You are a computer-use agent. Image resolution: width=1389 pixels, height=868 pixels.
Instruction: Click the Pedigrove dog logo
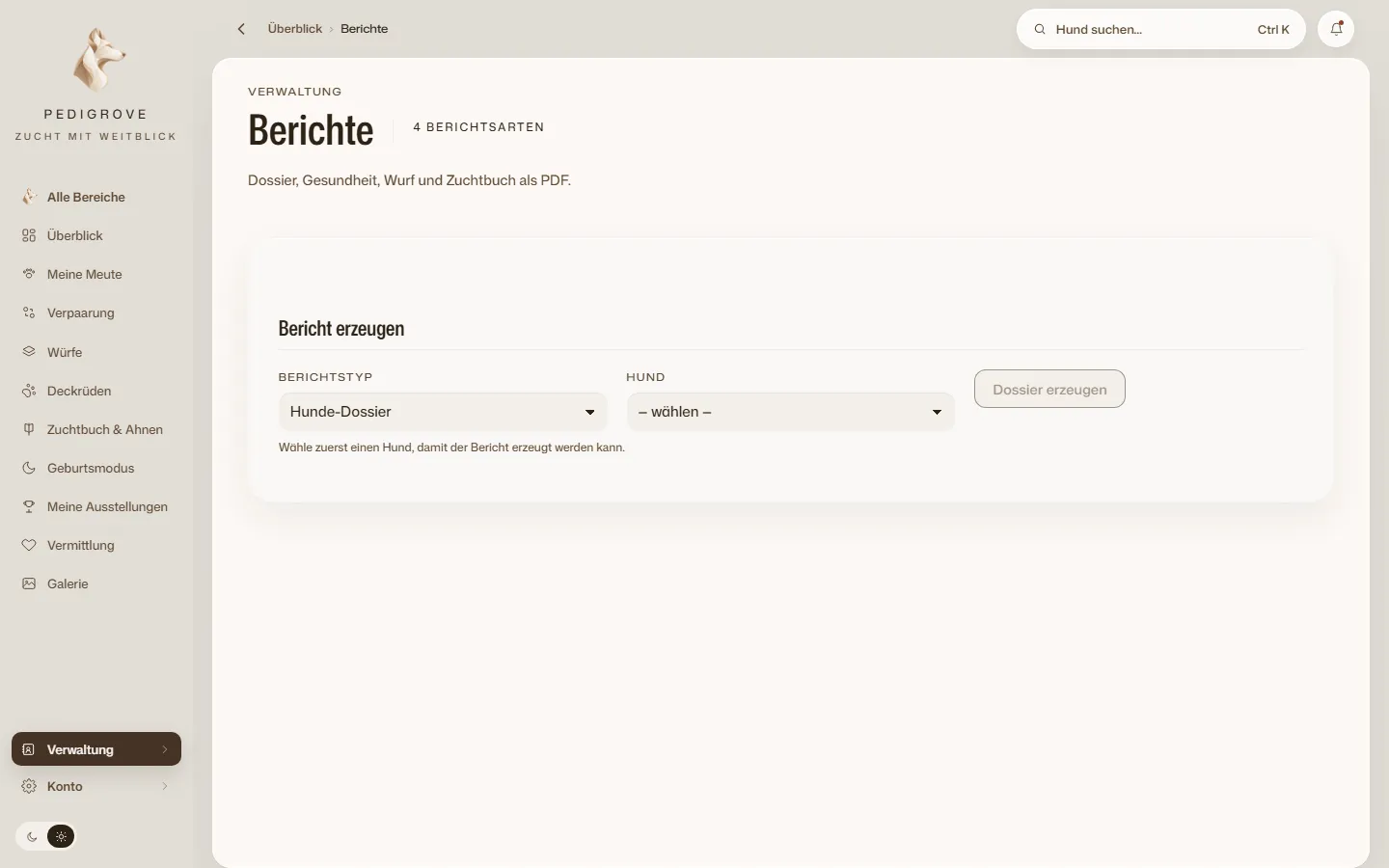97,60
